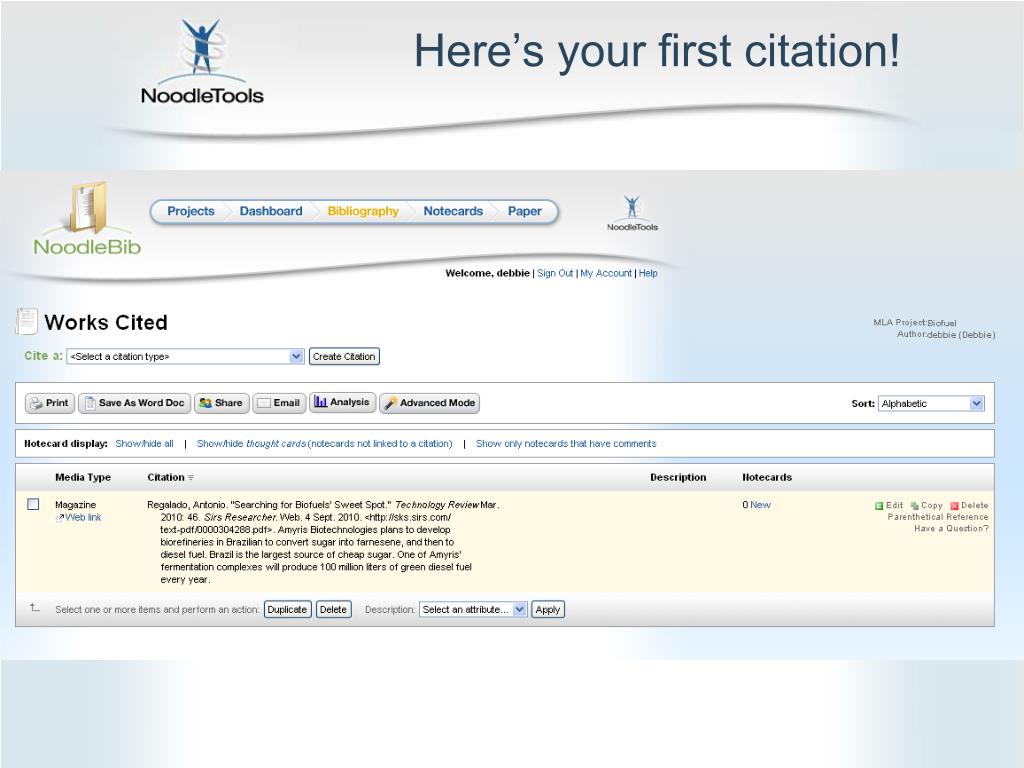Click Show/hide thought cards link
1024x768 pixels.
[325, 443]
